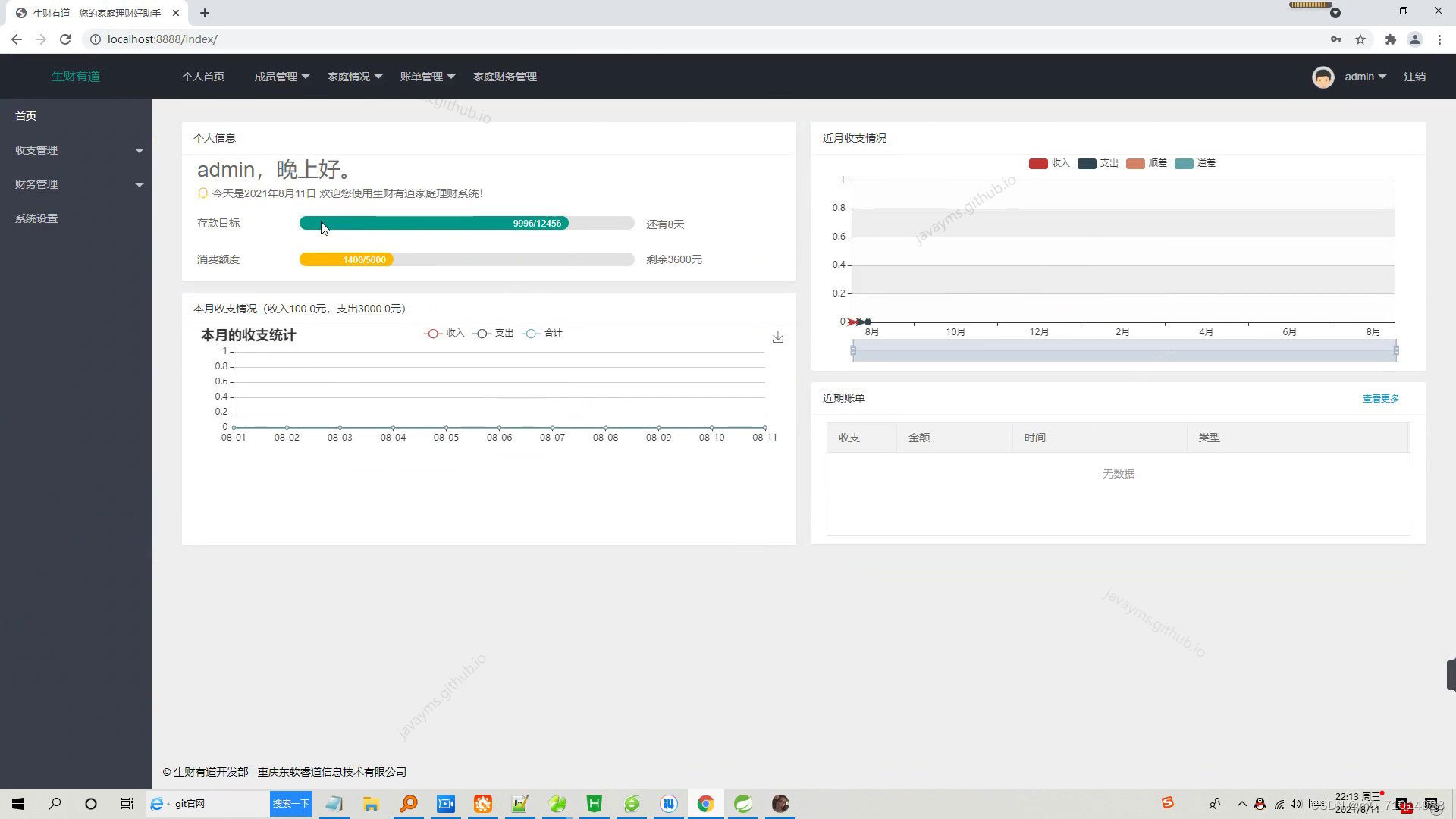Screen dimensions: 1456x819
Task: Toggle the 收入 legend on 近月收支情况 chart
Action: (x=1049, y=163)
